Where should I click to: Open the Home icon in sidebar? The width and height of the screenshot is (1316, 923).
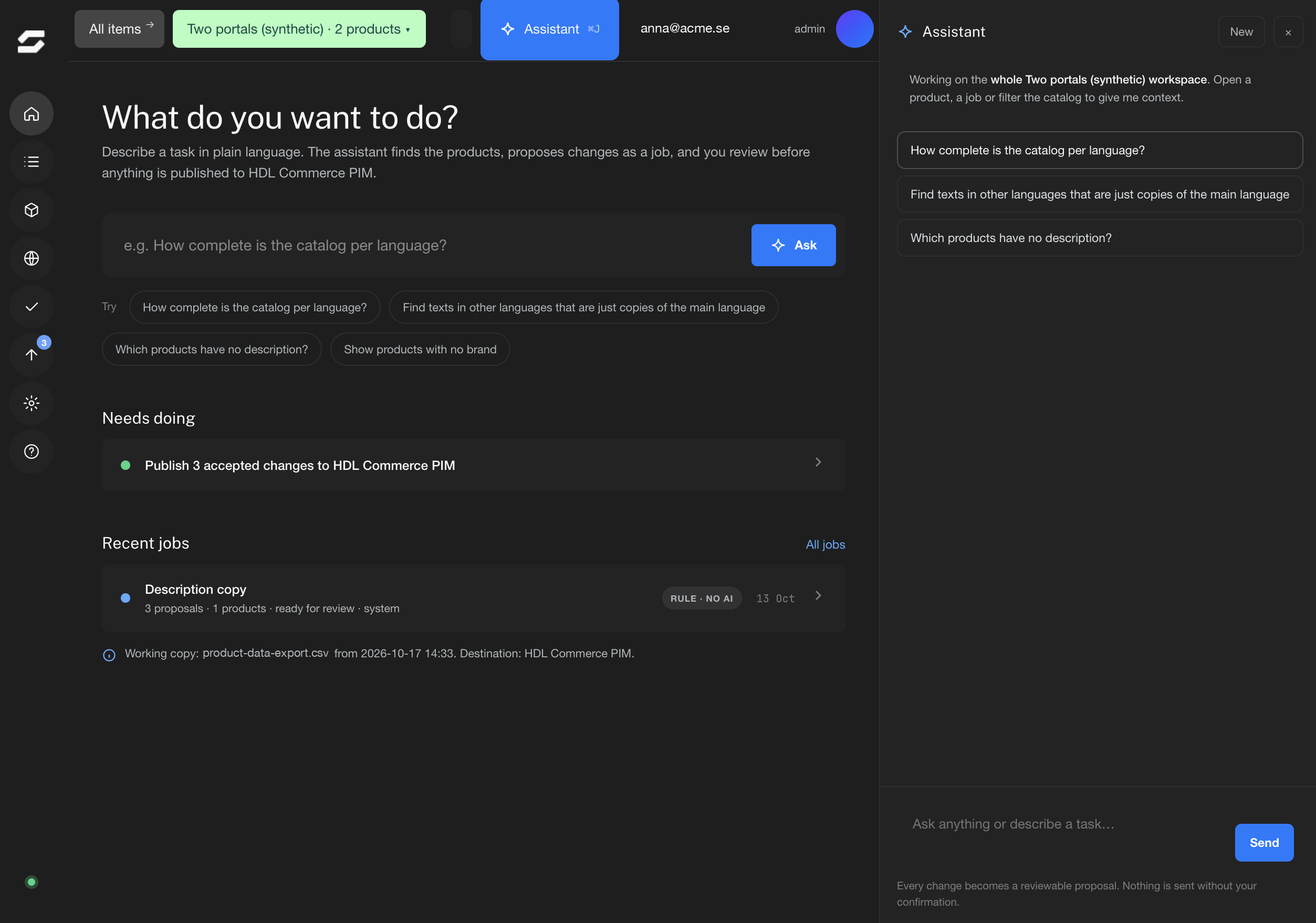click(32, 113)
